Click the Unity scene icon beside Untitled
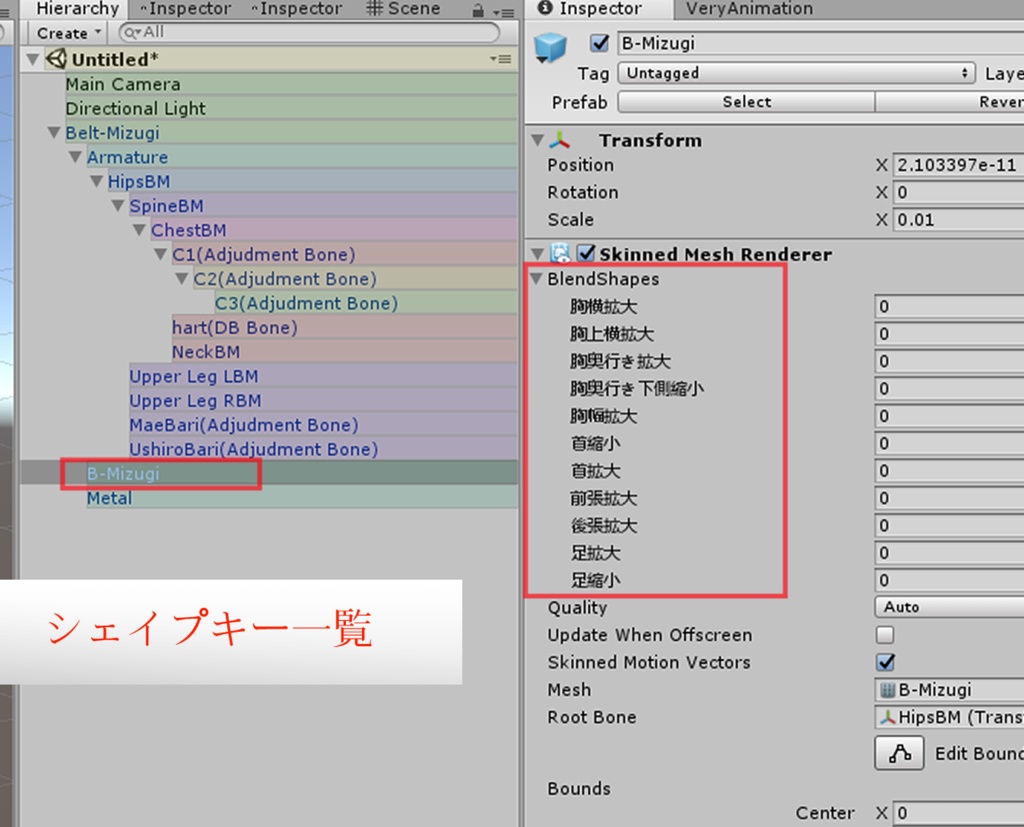The image size is (1024, 827). click(56, 59)
